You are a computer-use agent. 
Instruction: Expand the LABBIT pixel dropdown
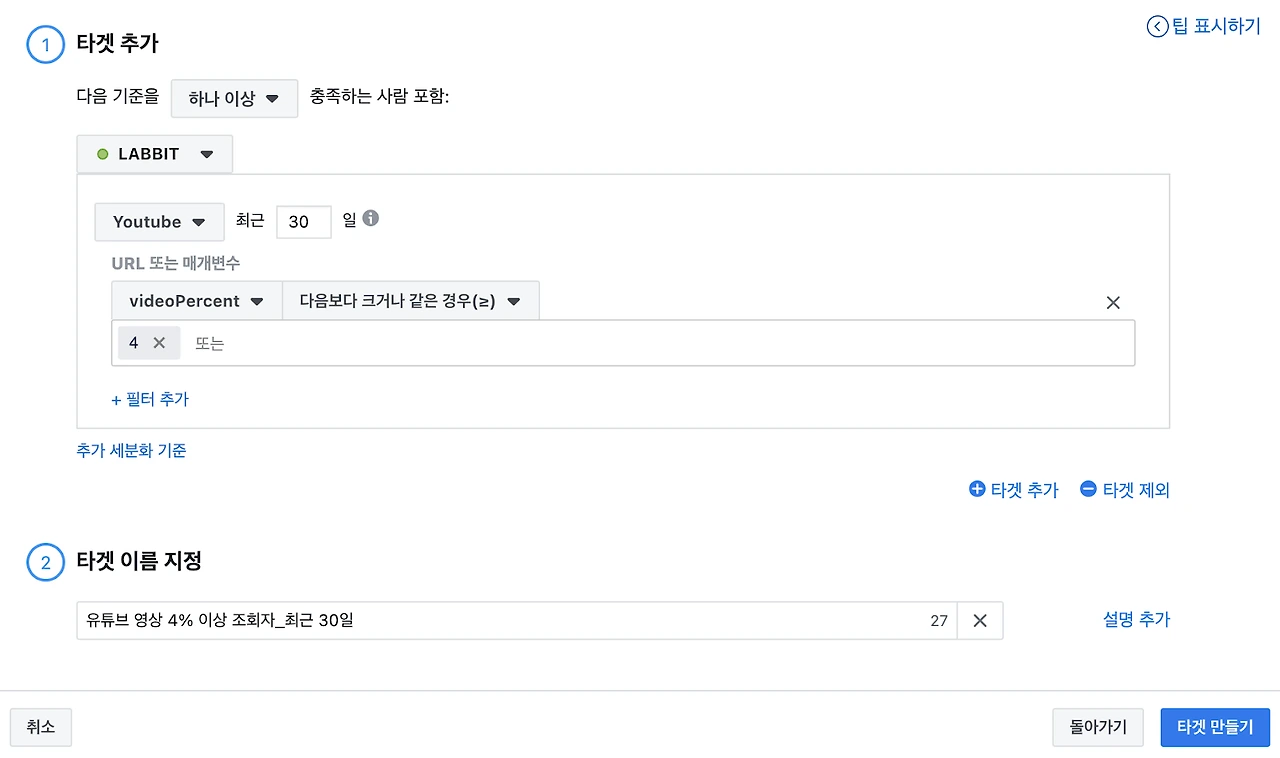pos(155,154)
